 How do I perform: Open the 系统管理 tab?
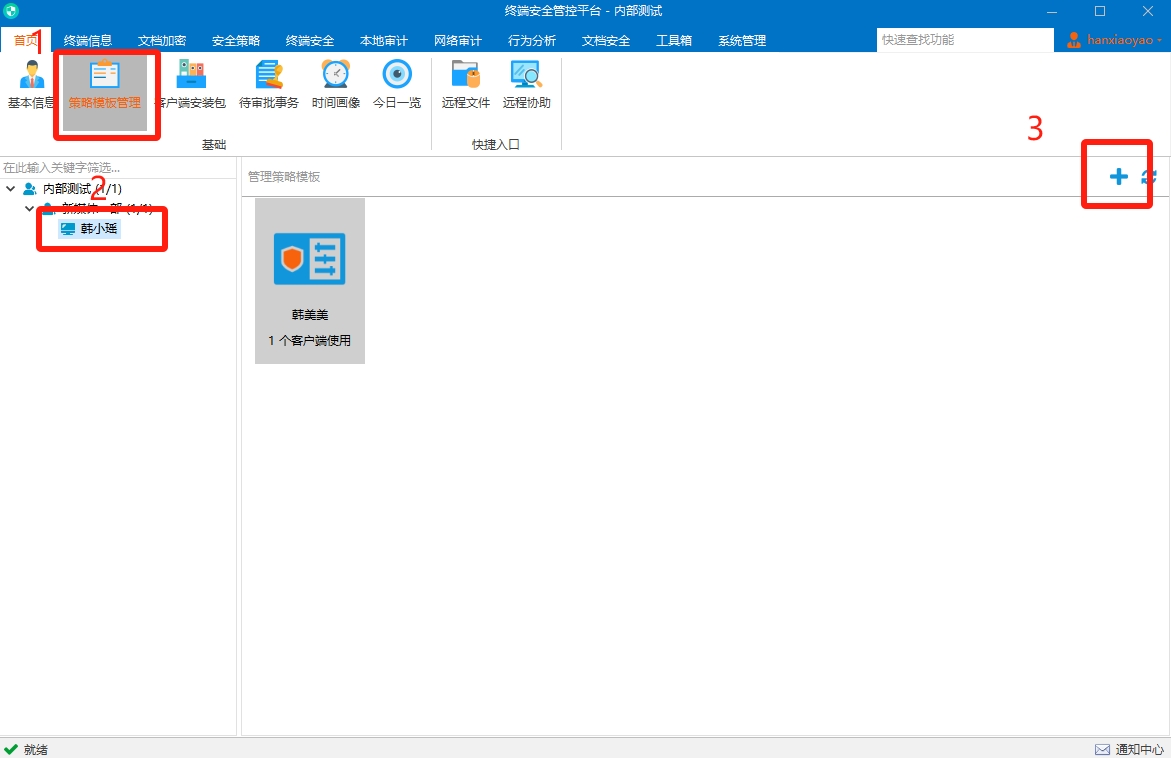(x=742, y=40)
